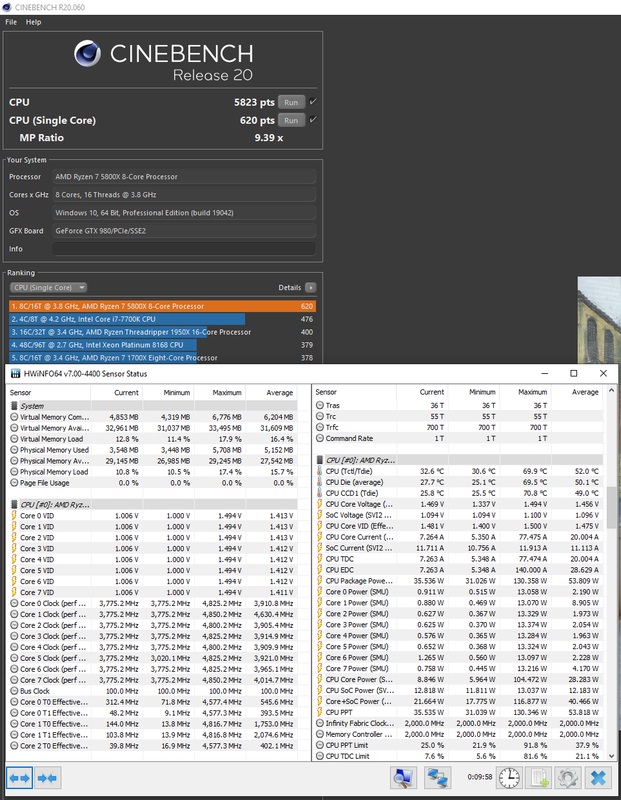Select the Core 7 Power (SMU) row
The height and width of the screenshot is (800, 621).
[x=459, y=668]
